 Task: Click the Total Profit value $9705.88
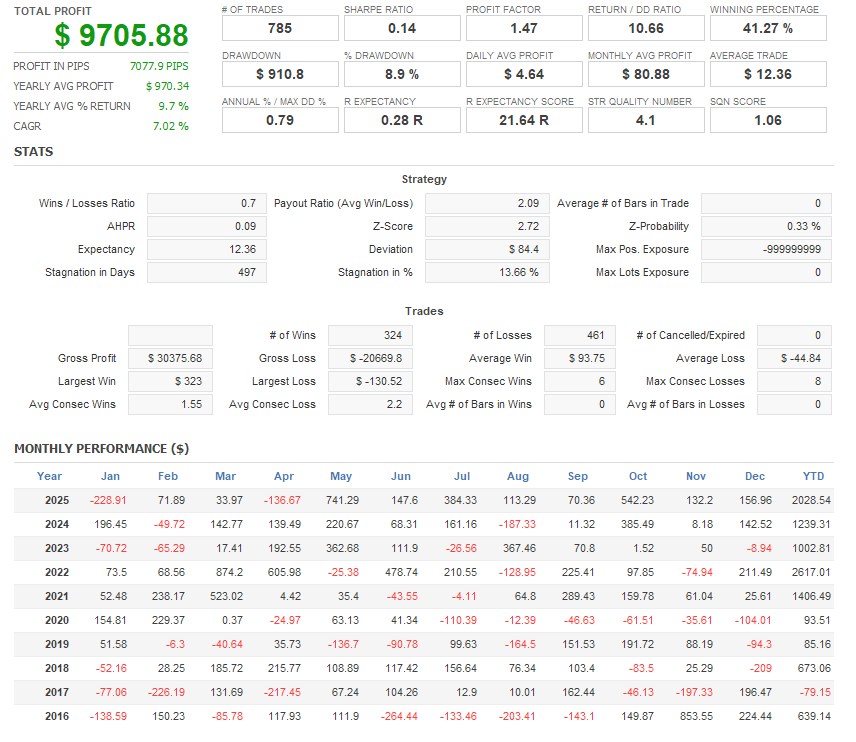click(x=121, y=36)
